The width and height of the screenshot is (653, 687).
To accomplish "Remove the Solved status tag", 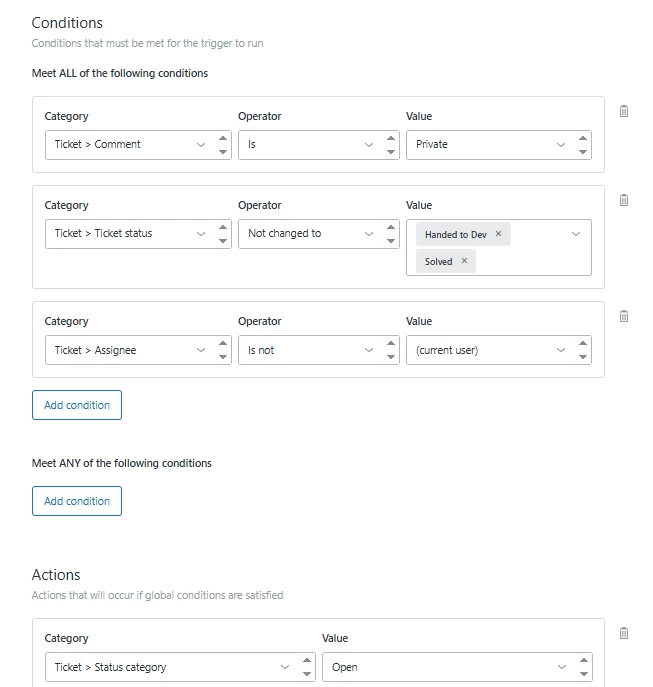I will pyautogui.click(x=464, y=261).
